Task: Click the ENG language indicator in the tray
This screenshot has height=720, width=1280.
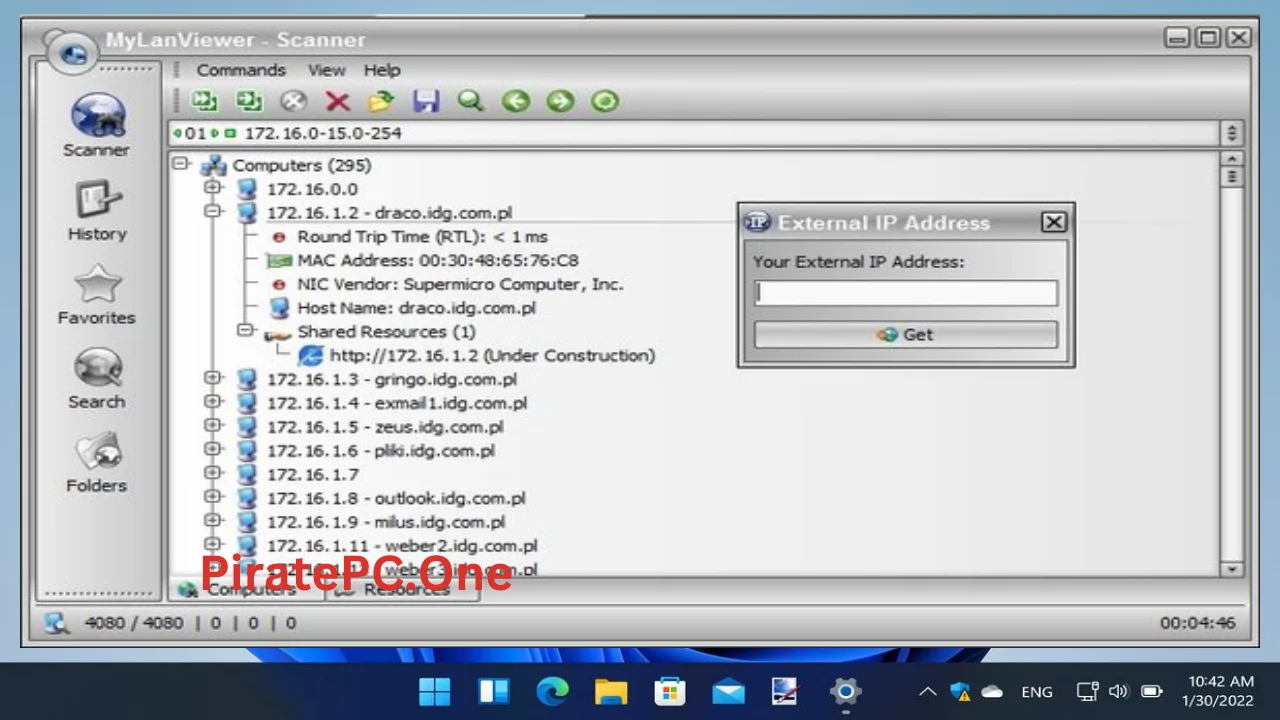Action: coord(1037,692)
